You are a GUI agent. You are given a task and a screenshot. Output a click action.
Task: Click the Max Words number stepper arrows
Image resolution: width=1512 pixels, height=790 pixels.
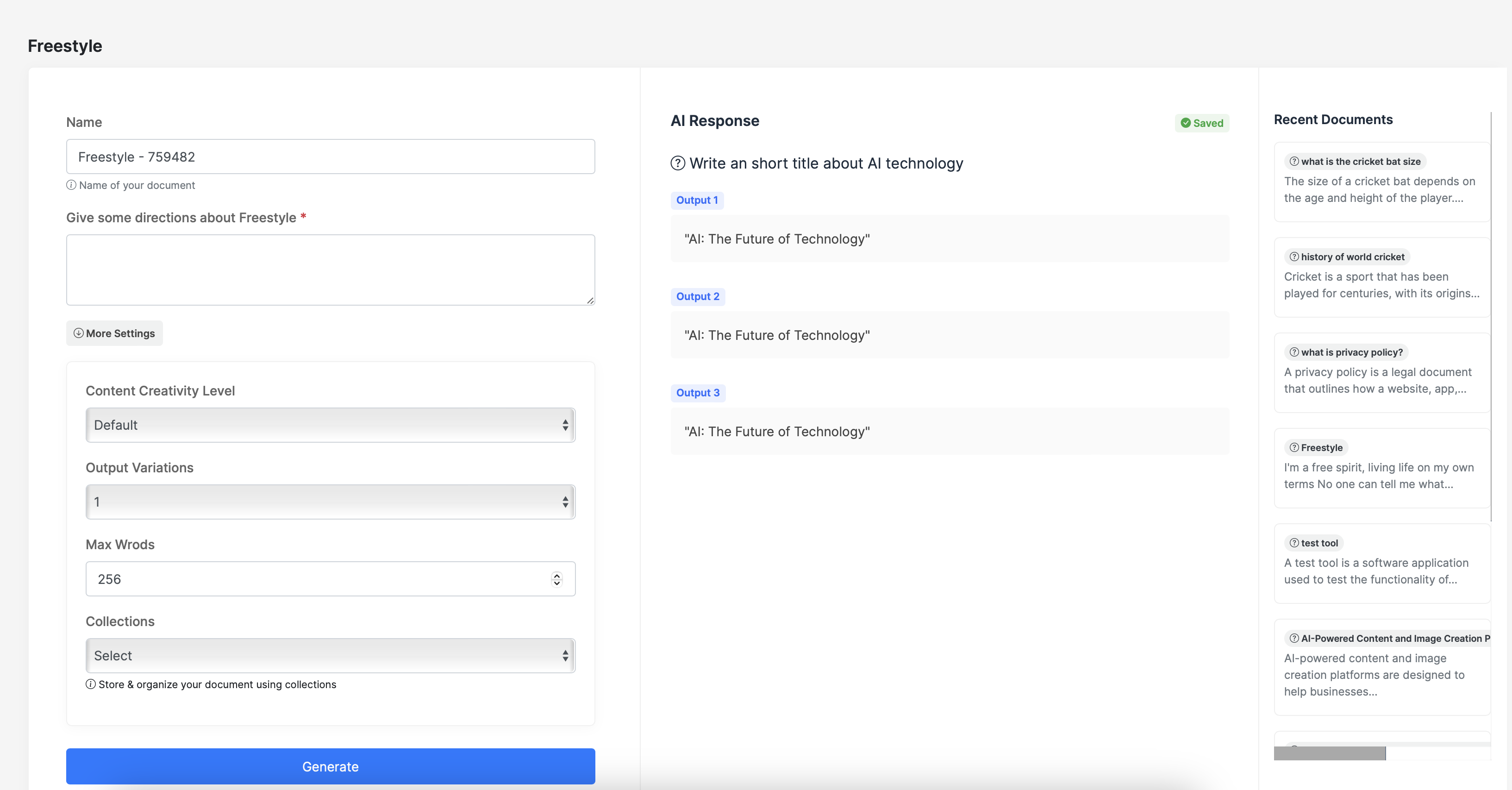click(x=556, y=579)
